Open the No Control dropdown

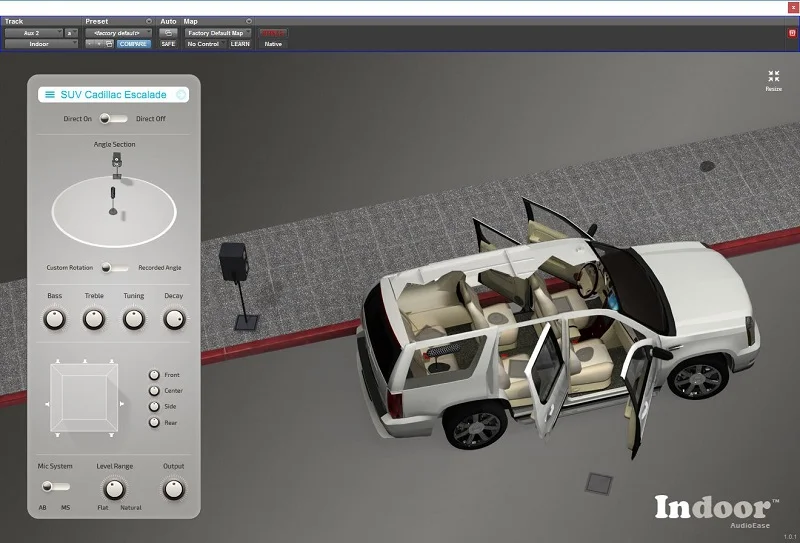(205, 44)
